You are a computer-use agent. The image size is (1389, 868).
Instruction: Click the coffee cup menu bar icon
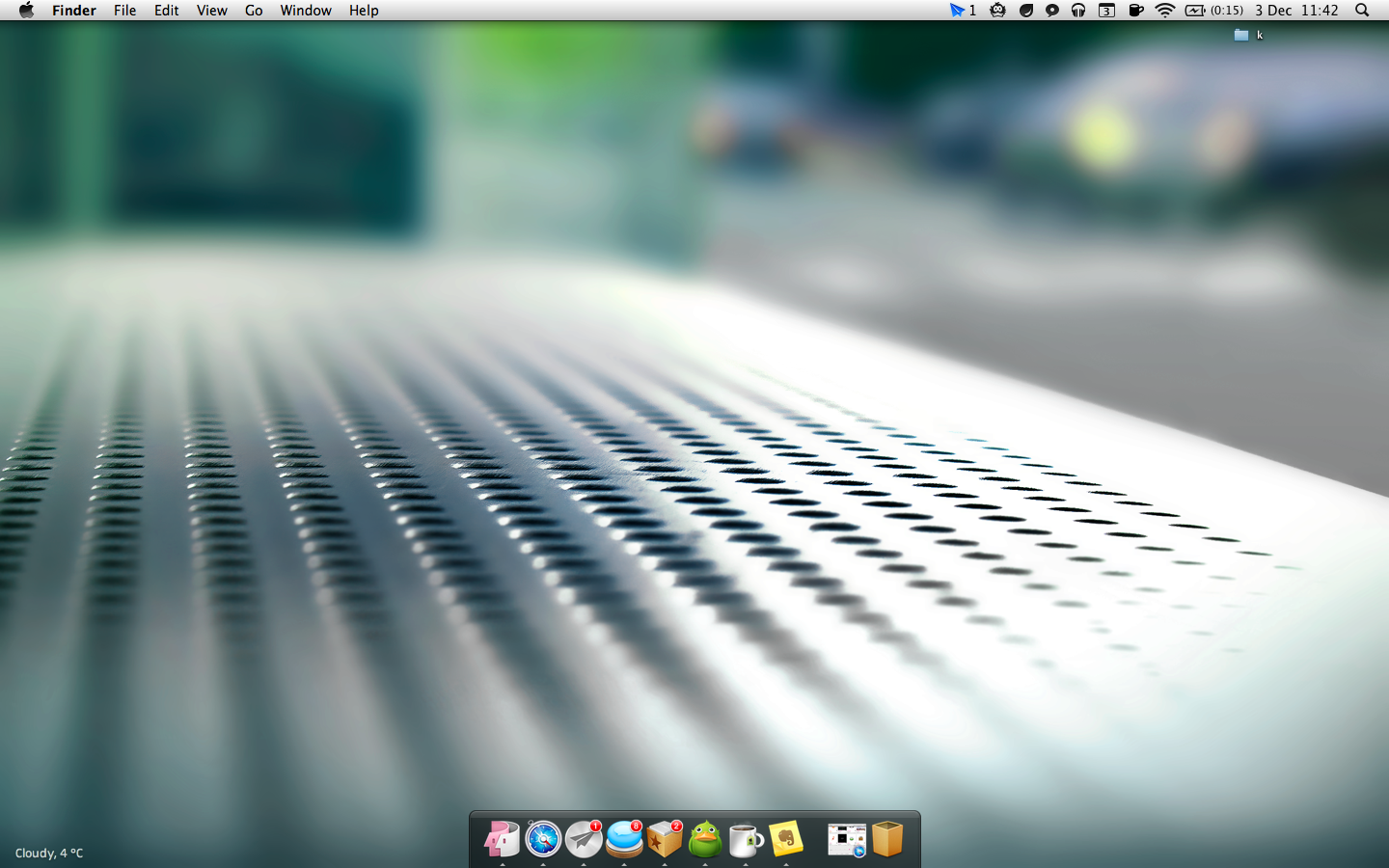tap(1136, 11)
